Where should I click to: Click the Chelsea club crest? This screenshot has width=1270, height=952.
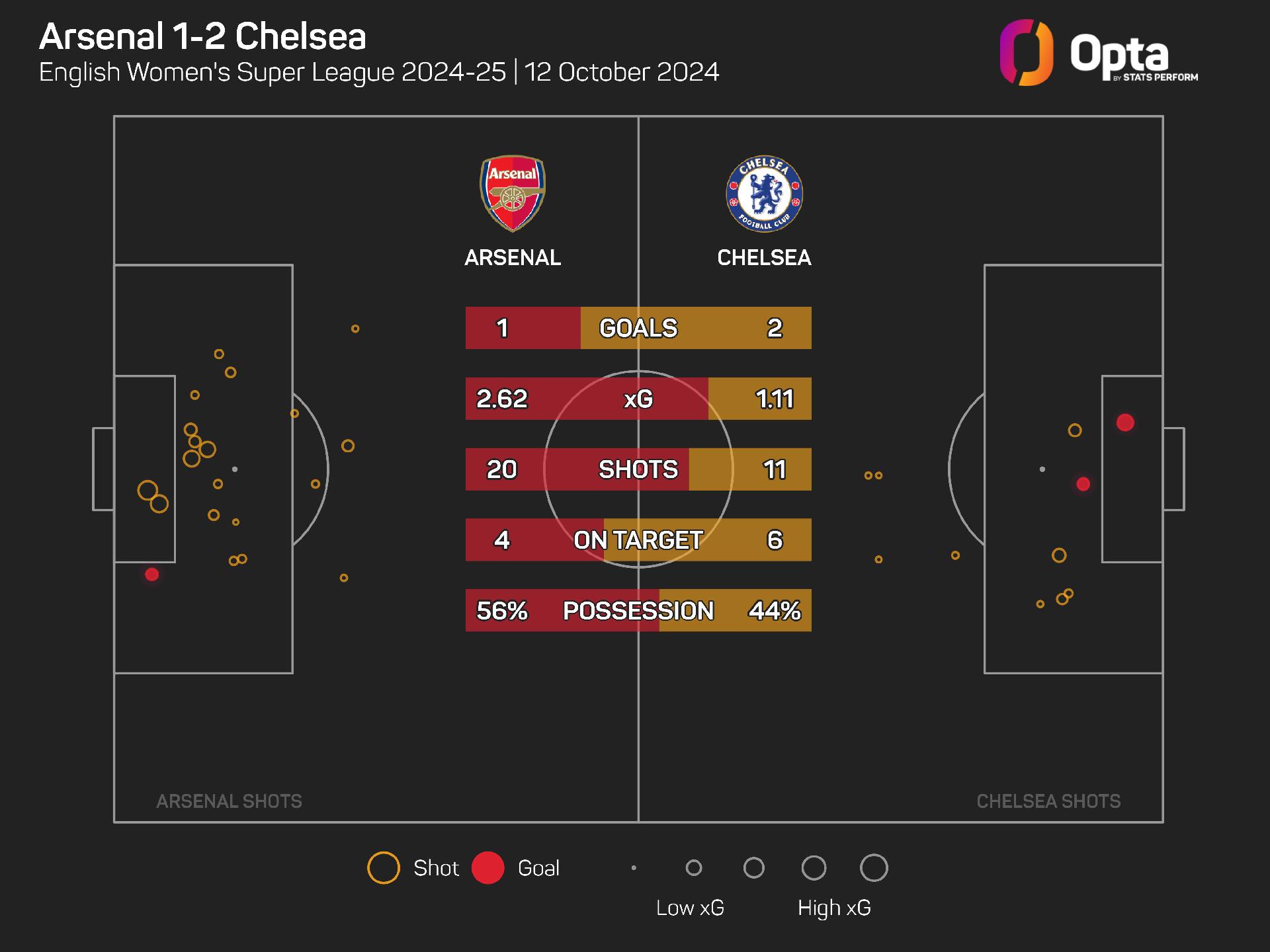tap(764, 194)
